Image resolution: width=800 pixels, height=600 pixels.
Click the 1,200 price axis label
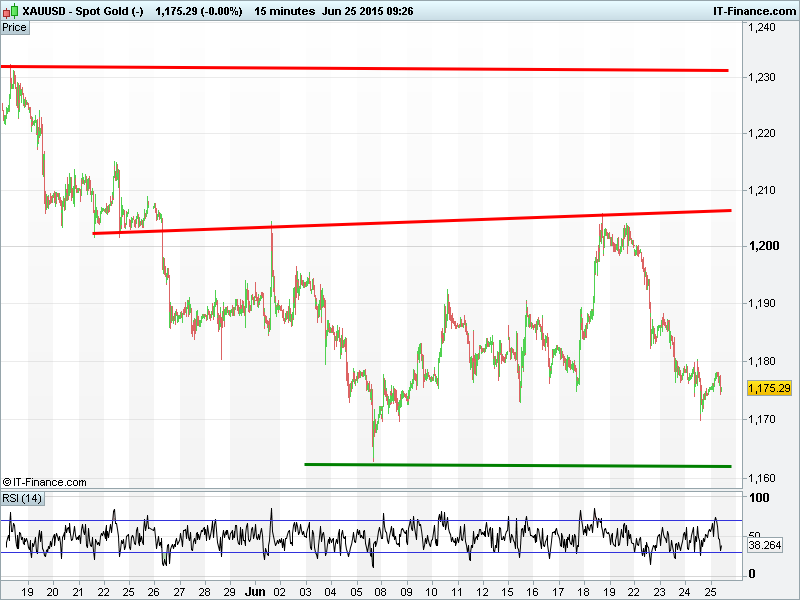coord(763,246)
